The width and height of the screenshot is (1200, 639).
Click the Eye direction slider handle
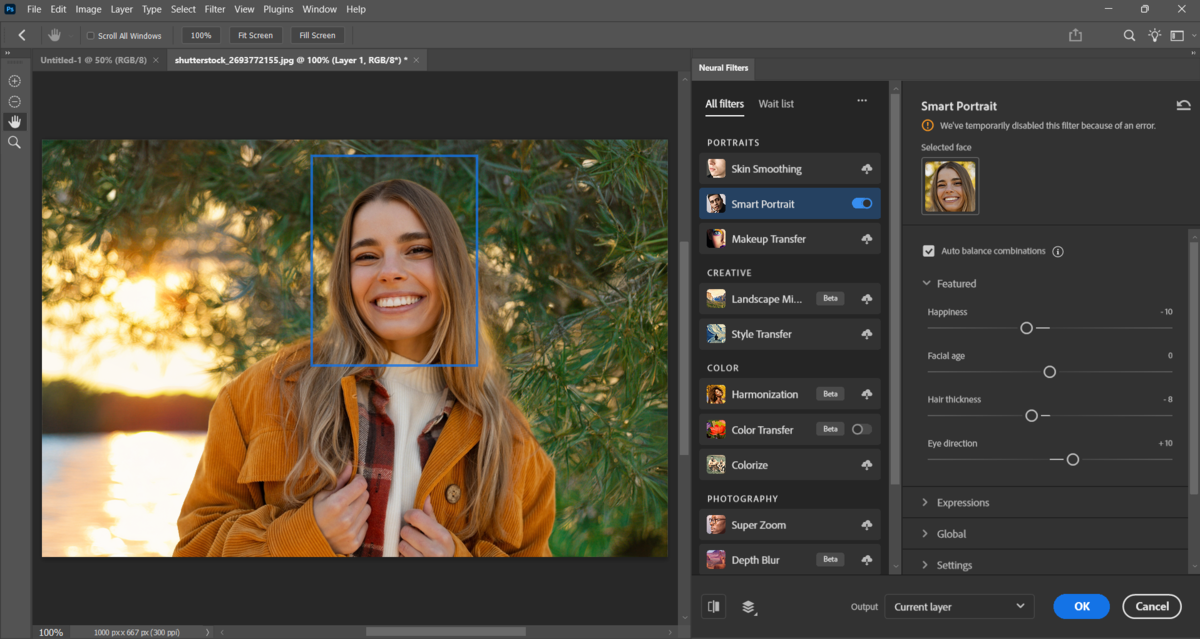tap(1073, 459)
